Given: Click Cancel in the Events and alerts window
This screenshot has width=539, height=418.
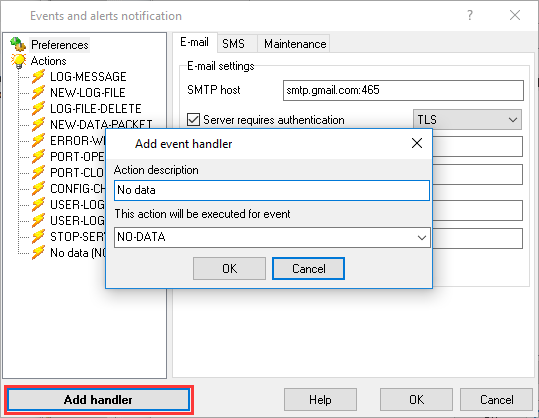Looking at the screenshot, I should (497, 400).
